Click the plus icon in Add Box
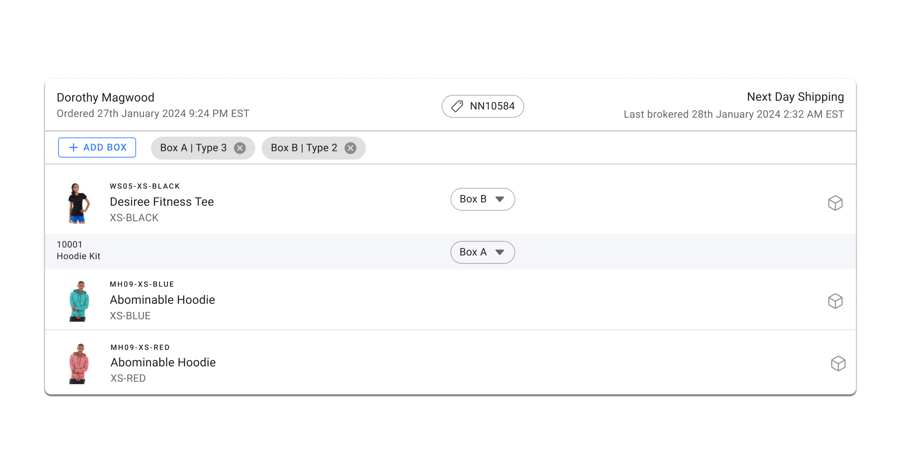 coord(73,148)
